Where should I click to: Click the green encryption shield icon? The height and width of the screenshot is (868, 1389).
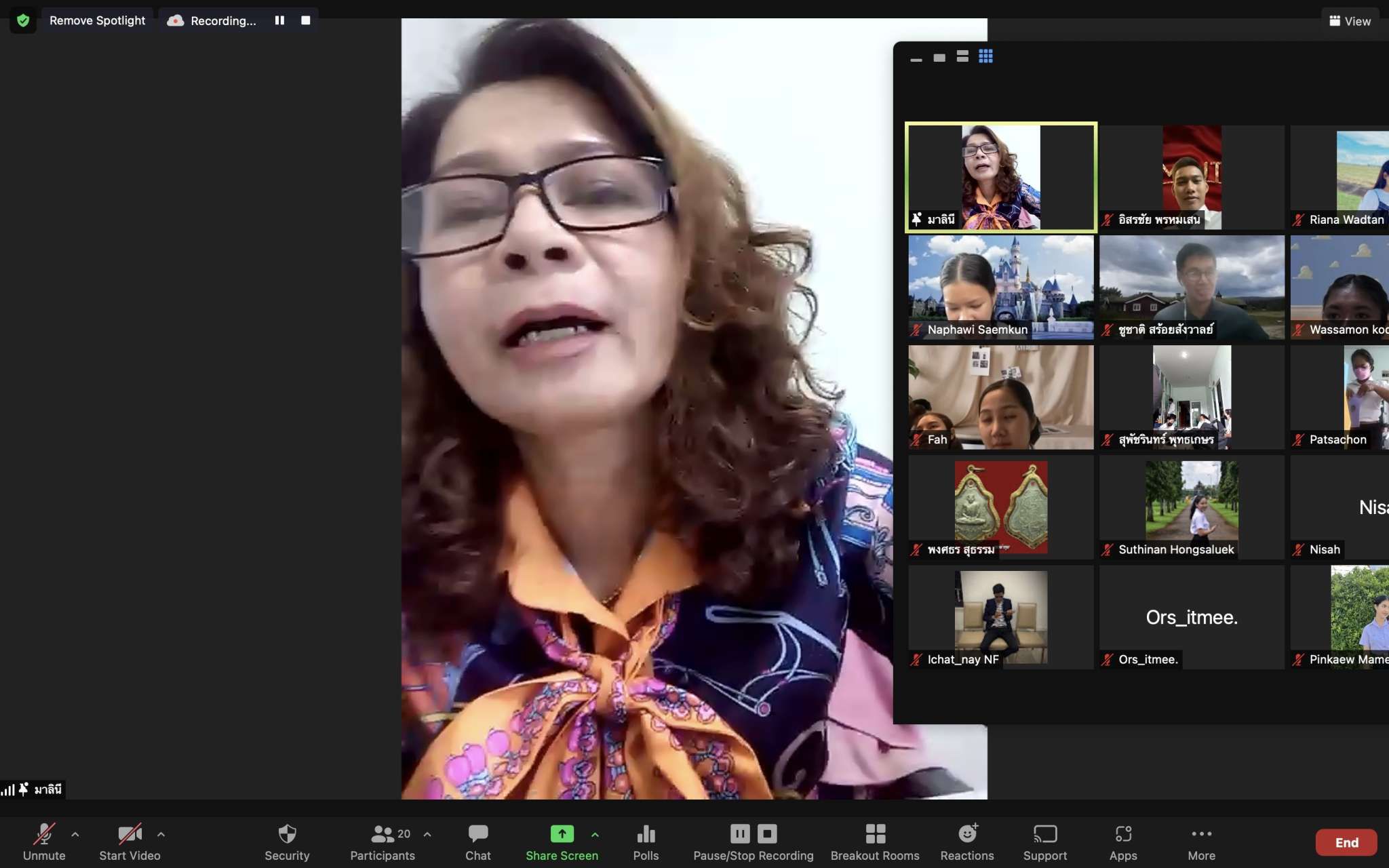click(23, 20)
